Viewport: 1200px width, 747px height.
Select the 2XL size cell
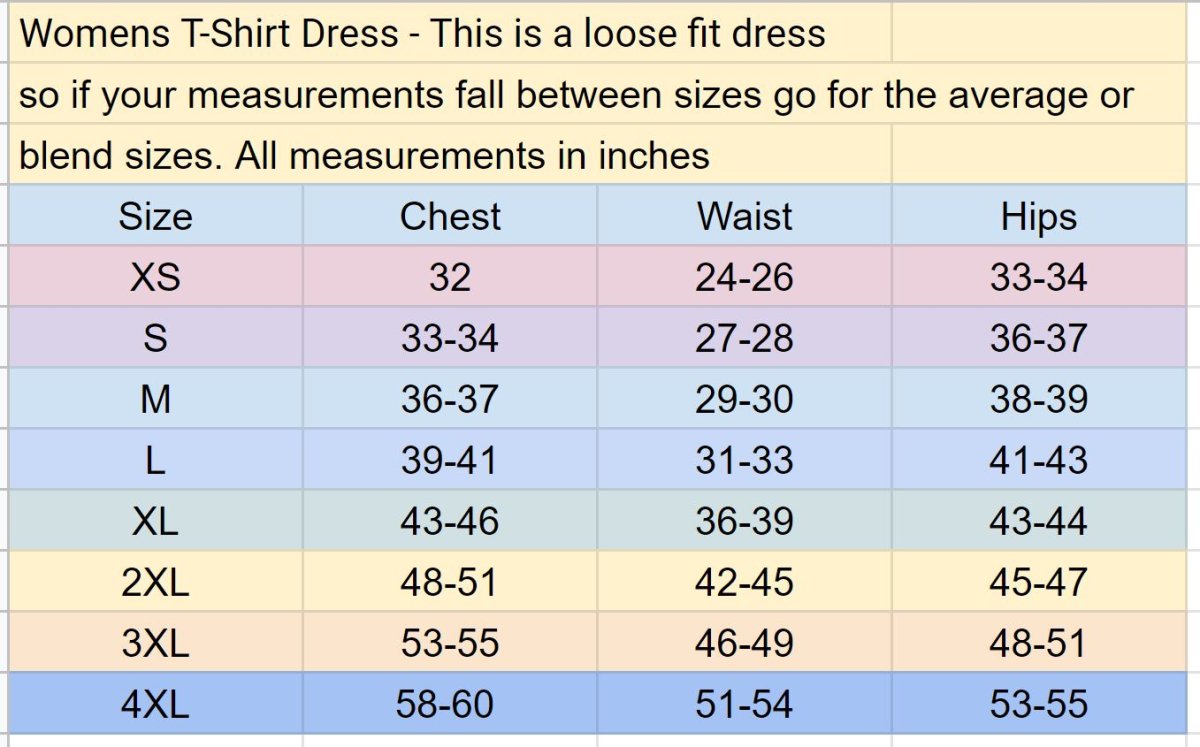click(x=155, y=582)
